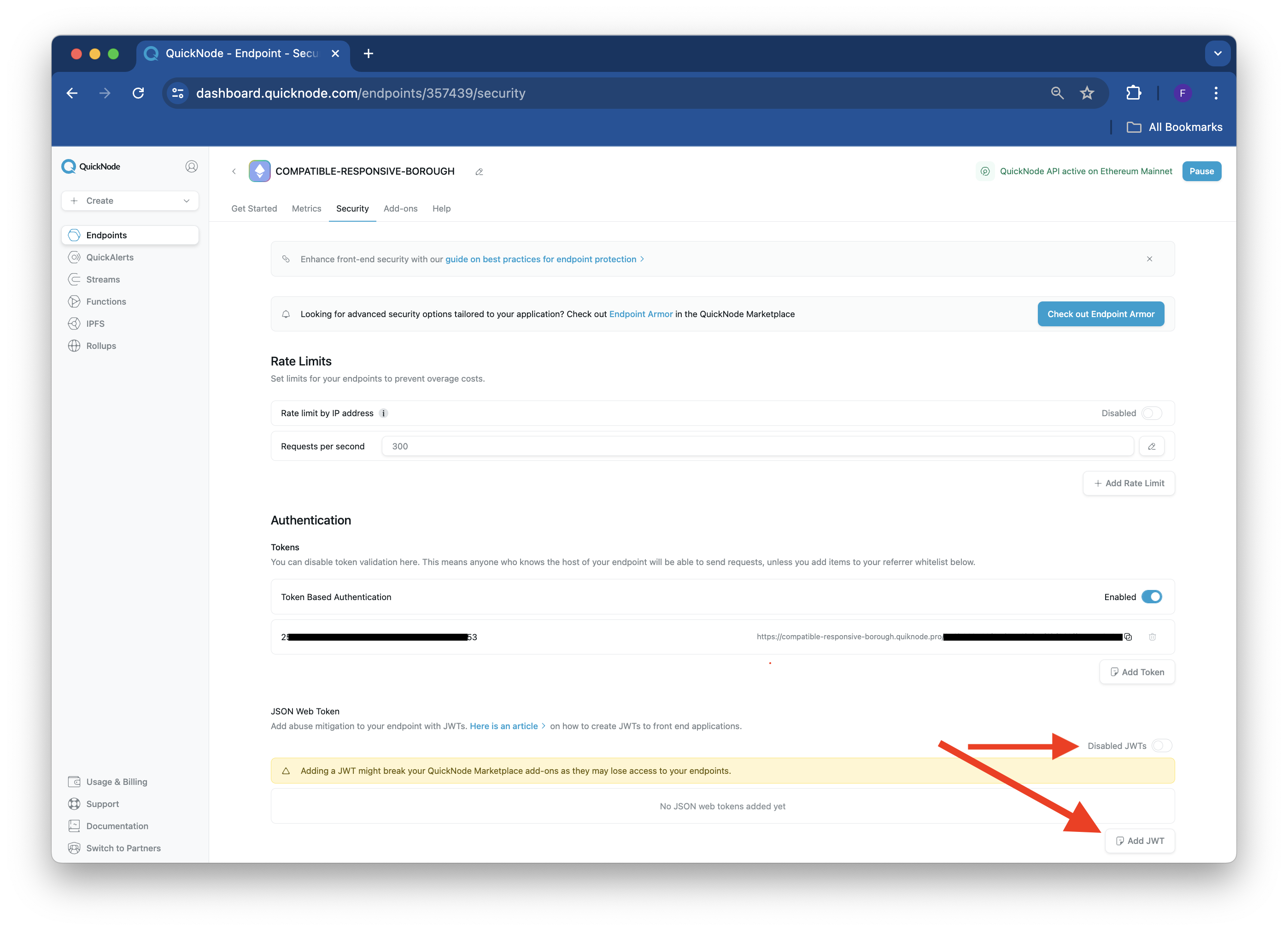This screenshot has height=931, width=1288.
Task: Click the browser forward arrow
Action: click(105, 93)
